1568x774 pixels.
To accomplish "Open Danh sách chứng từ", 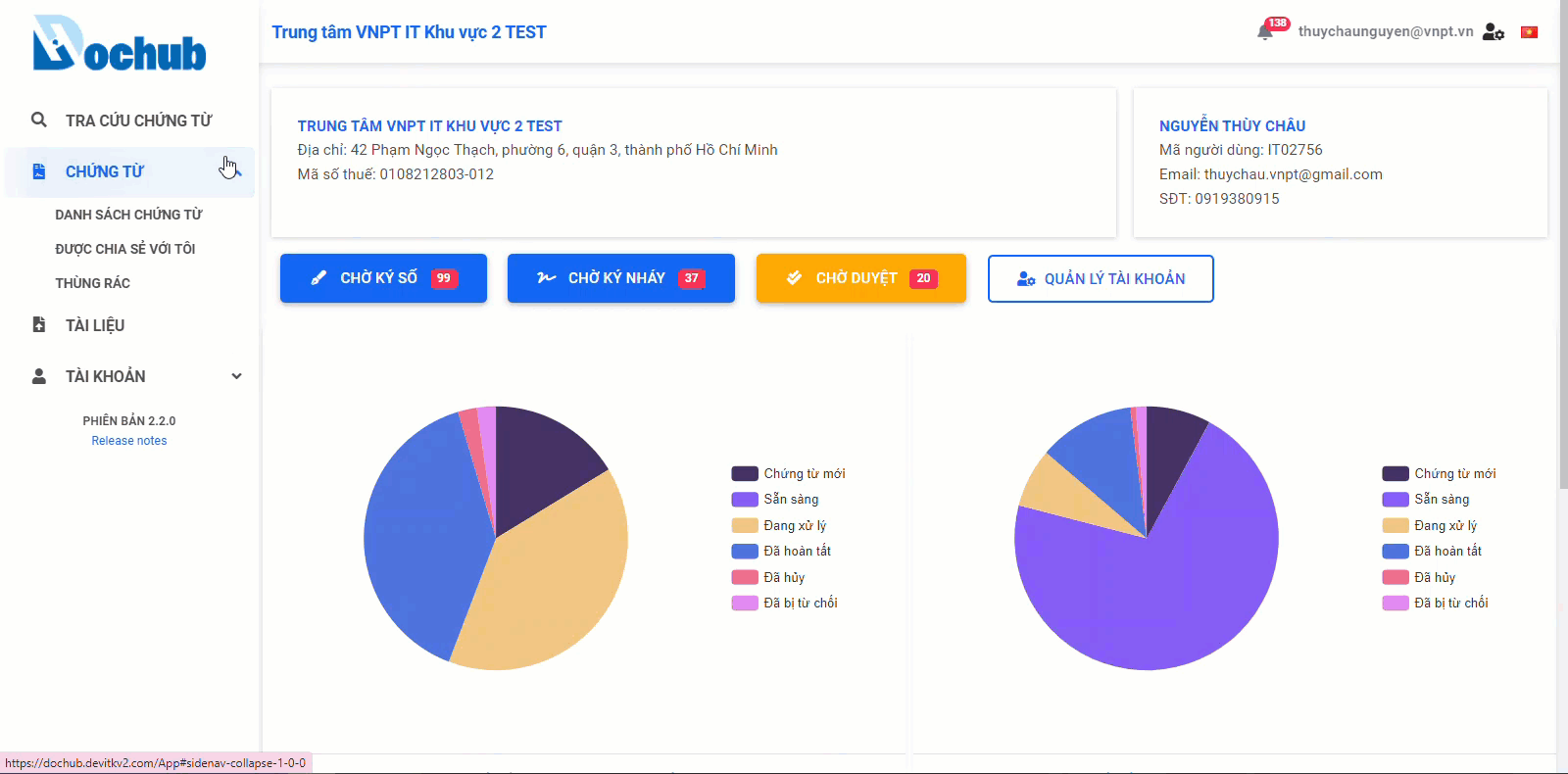I will pos(128,215).
